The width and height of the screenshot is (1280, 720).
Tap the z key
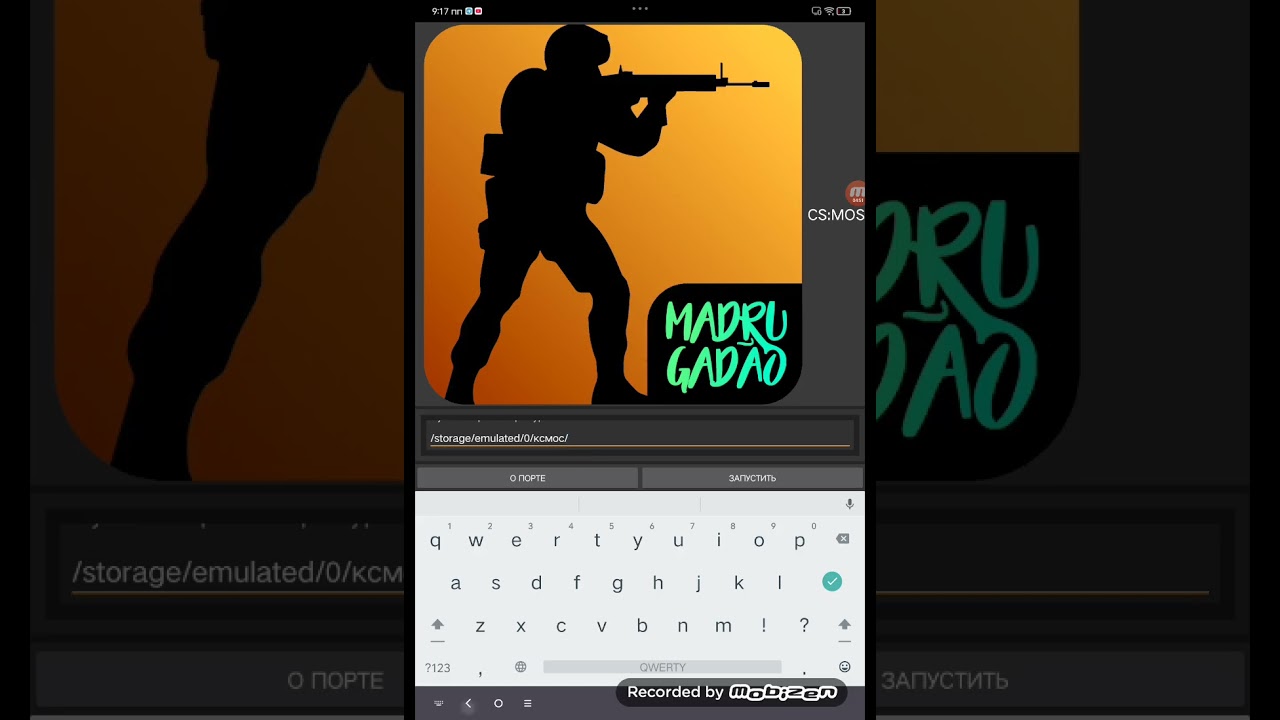[x=480, y=626]
